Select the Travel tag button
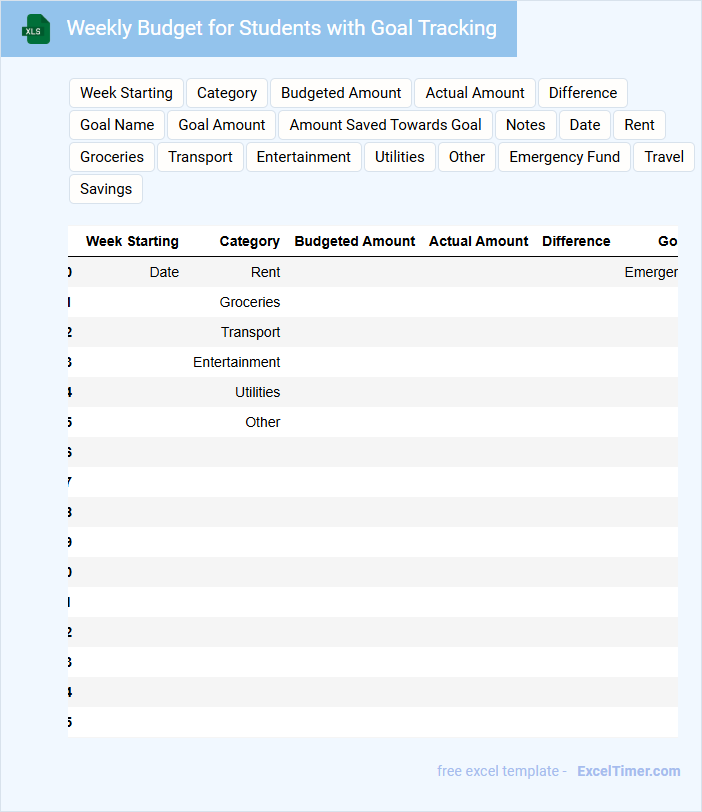702x812 pixels. point(664,157)
